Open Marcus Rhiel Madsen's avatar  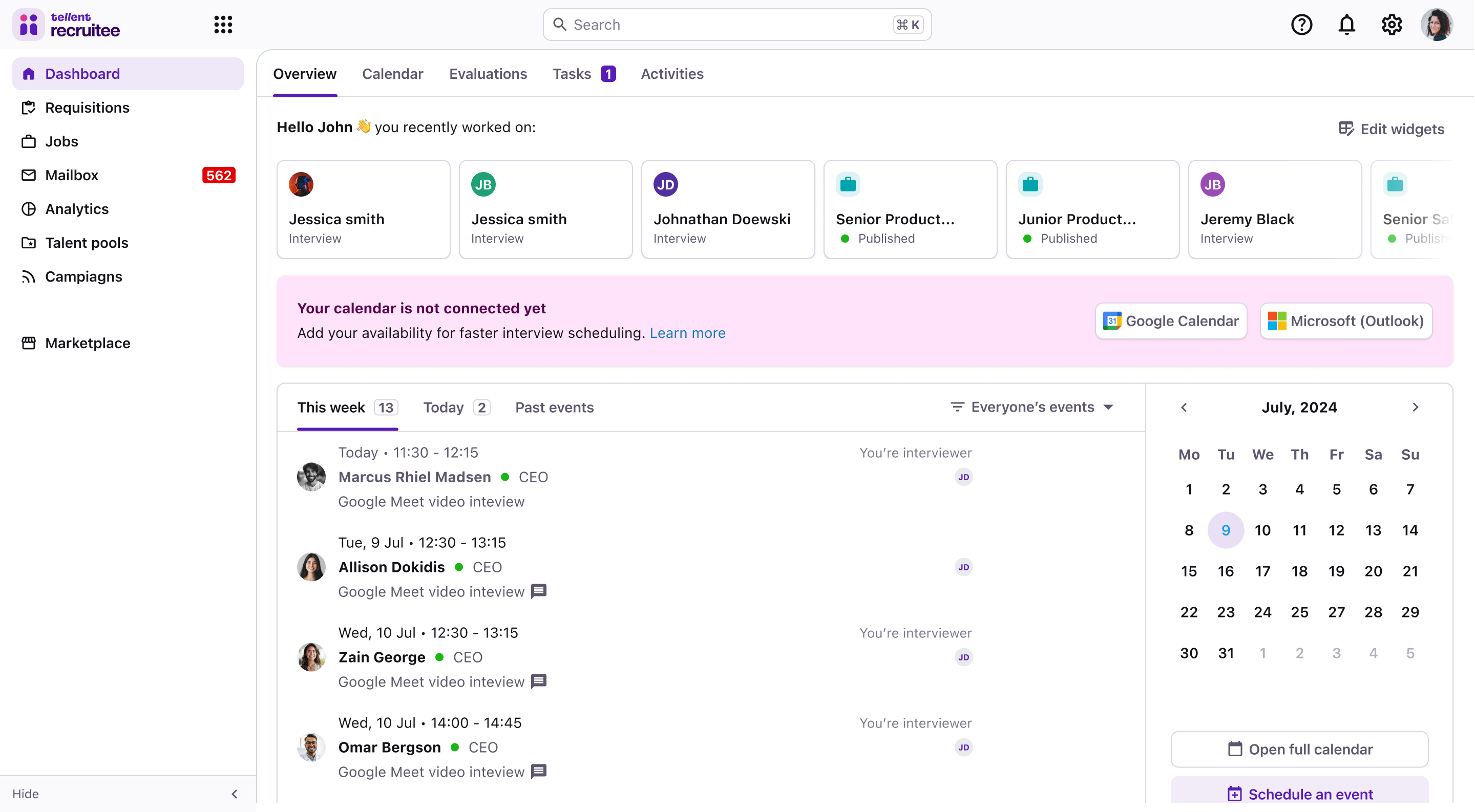tap(311, 477)
